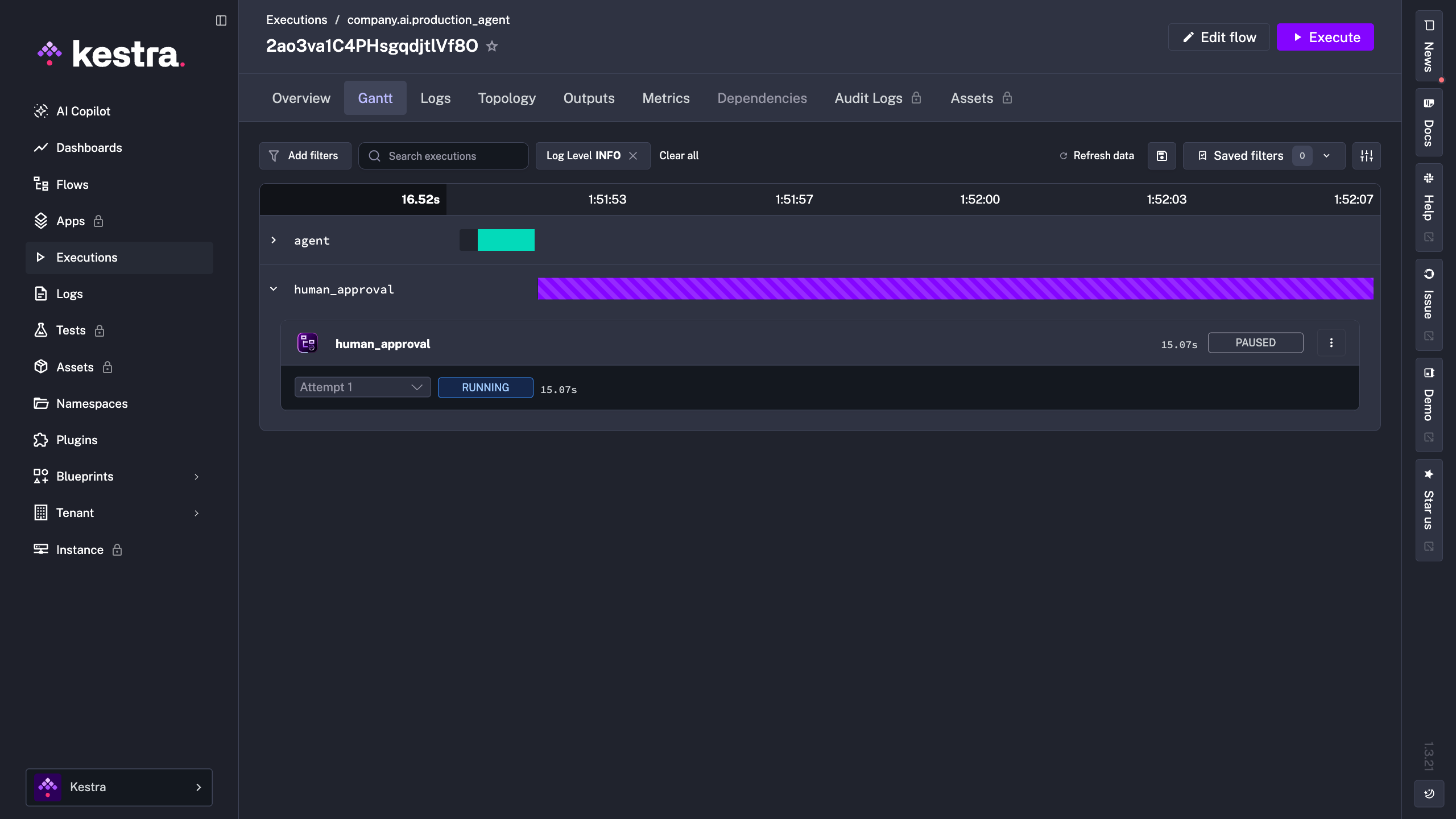Expand the agent task row
This screenshot has width=1456, height=819.
274,240
